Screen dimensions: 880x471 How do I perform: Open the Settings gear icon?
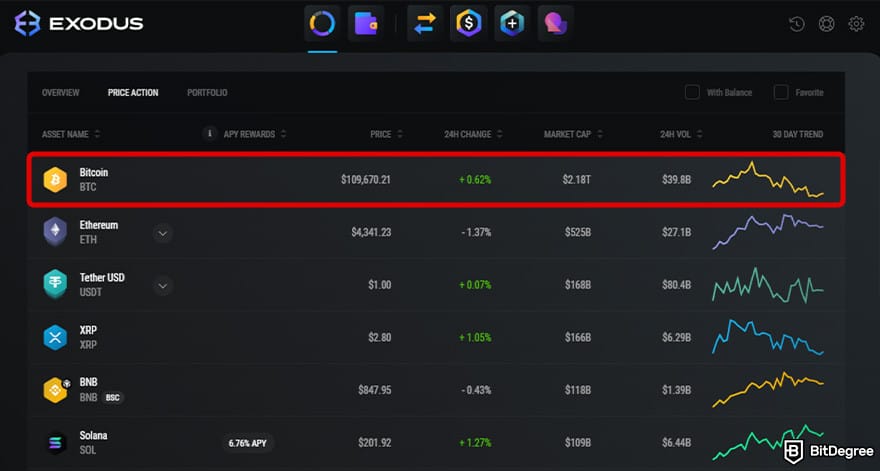(x=856, y=24)
